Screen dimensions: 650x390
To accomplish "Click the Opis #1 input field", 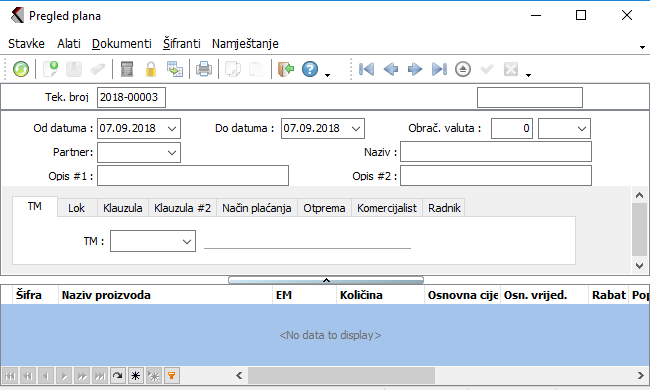I will 193,176.
